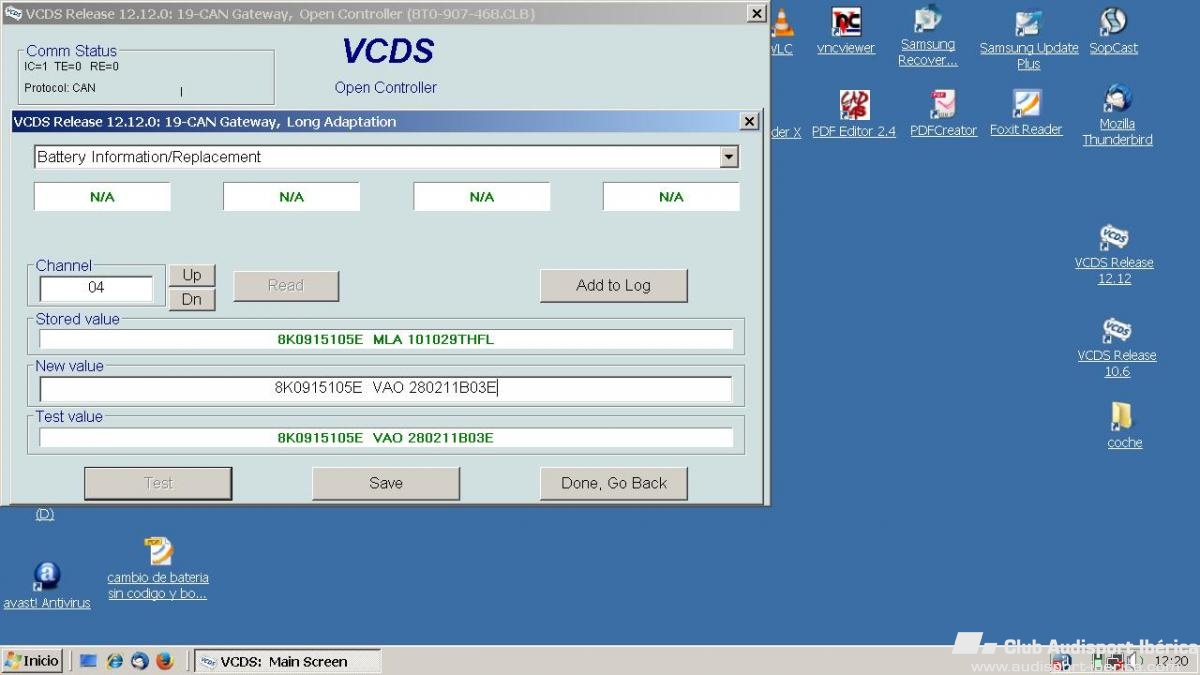This screenshot has height=675, width=1200.
Task: Open Internet Explorer from the quick launch bar
Action: [115, 661]
